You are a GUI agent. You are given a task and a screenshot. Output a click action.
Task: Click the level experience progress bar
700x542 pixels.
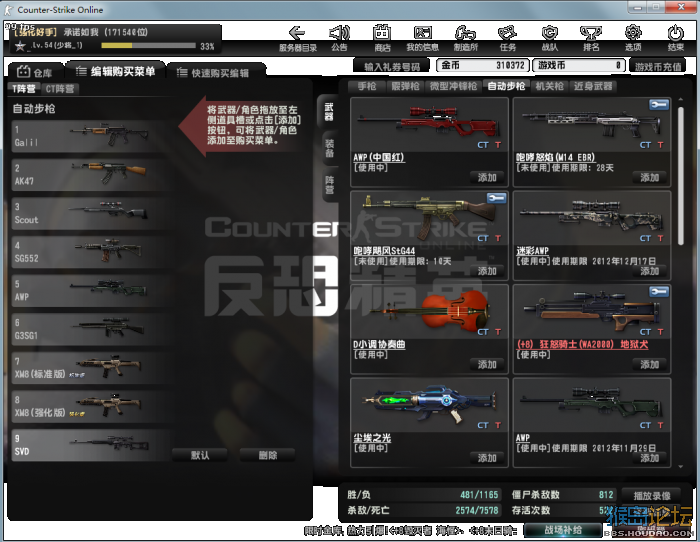click(149, 46)
